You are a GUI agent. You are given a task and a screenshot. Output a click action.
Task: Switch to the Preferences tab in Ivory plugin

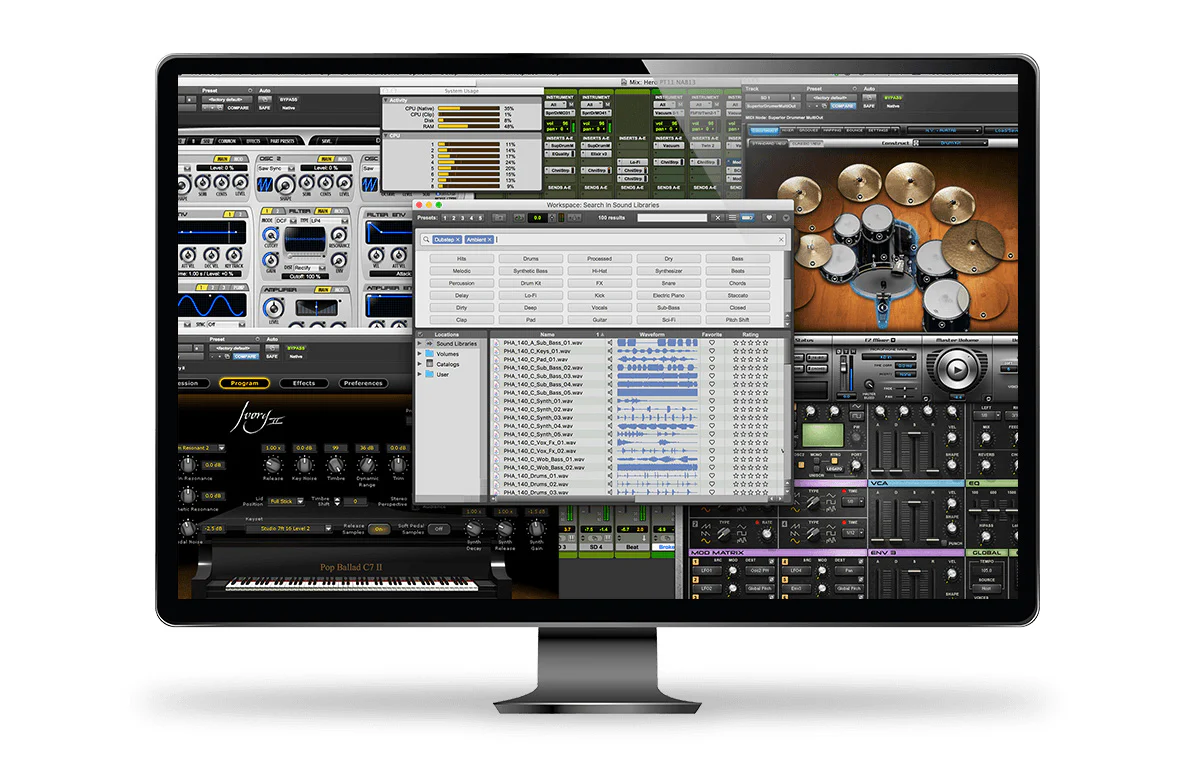pos(363,383)
